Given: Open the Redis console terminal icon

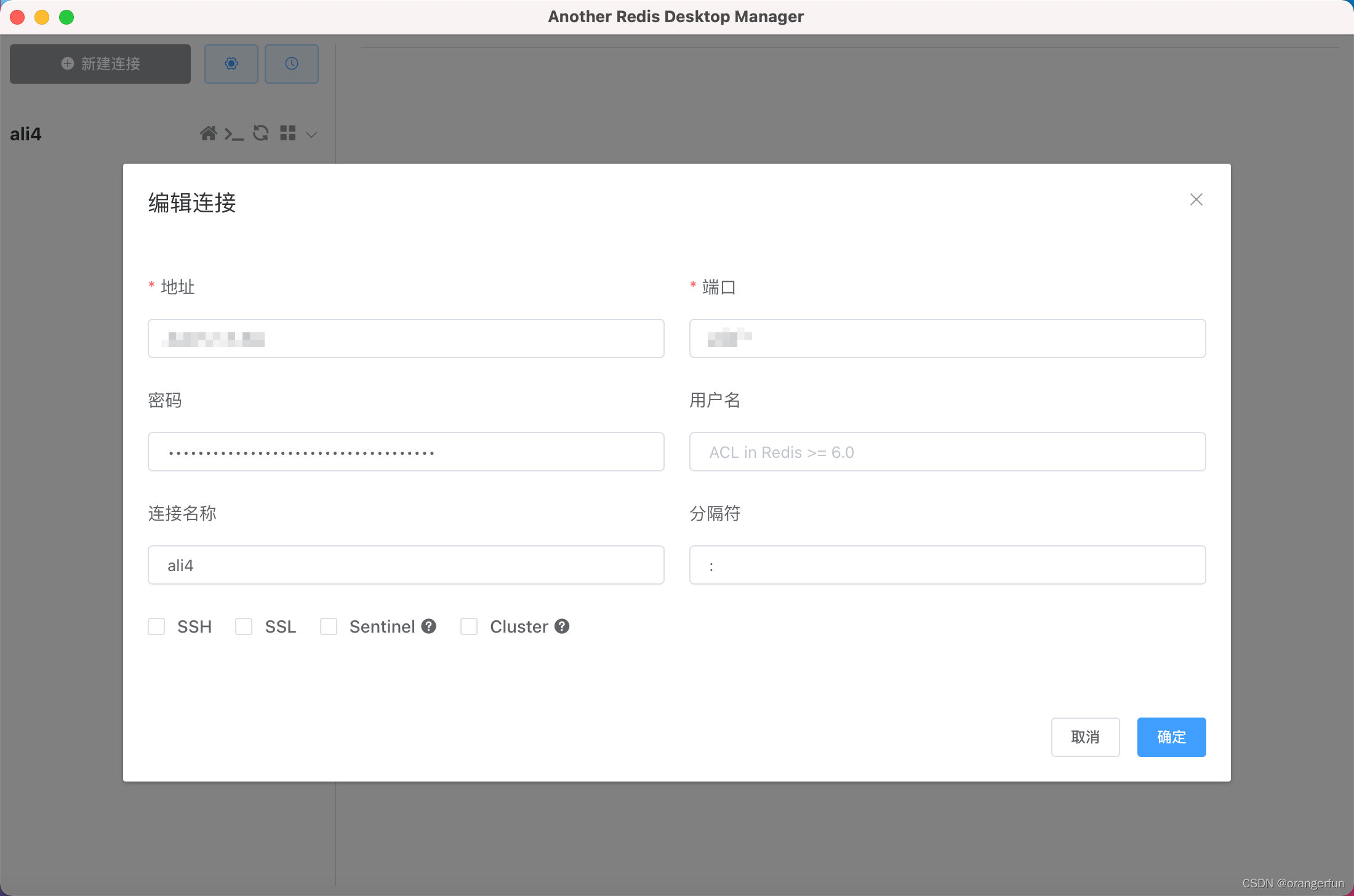Looking at the screenshot, I should [234, 134].
